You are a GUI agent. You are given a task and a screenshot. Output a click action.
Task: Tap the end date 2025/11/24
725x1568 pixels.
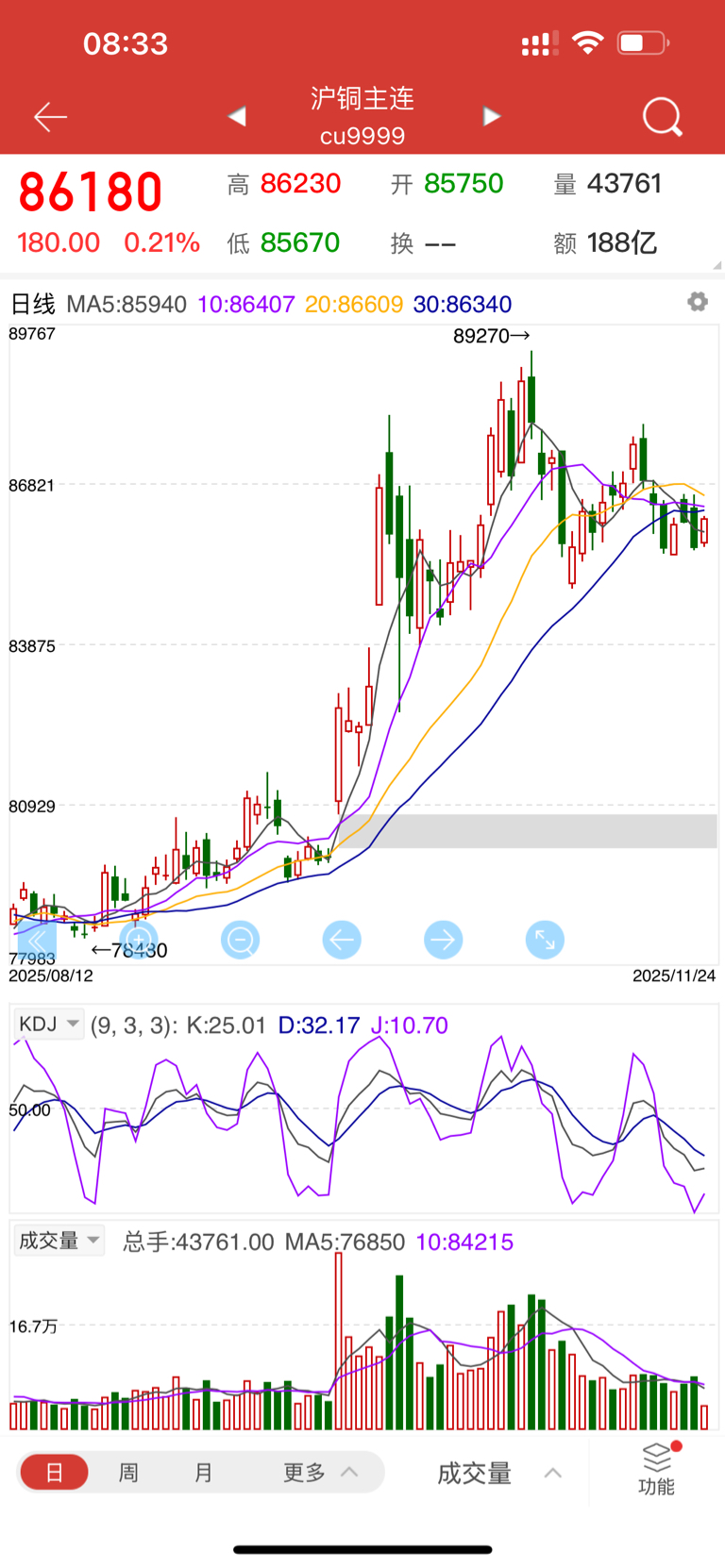[x=674, y=976]
